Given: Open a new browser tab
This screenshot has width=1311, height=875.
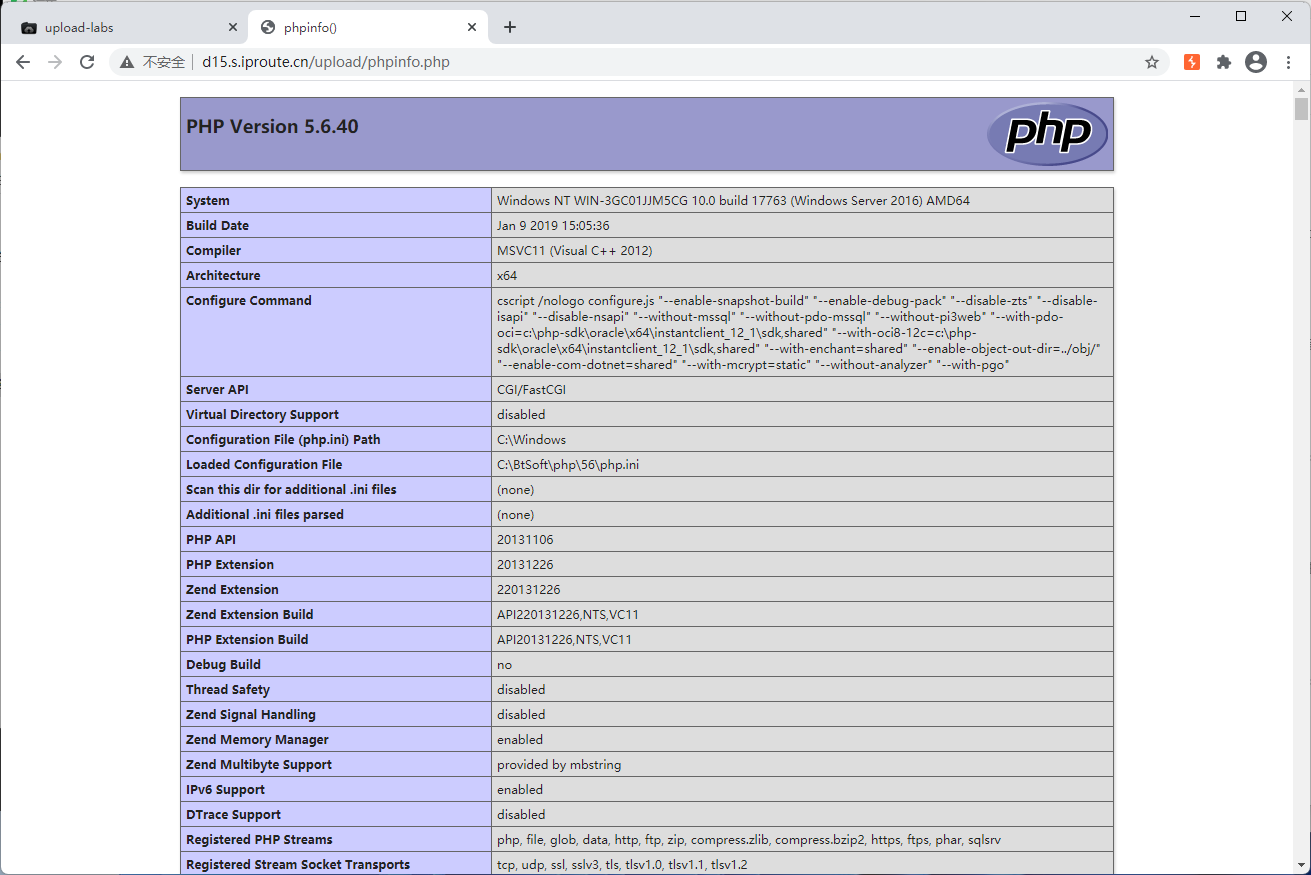Looking at the screenshot, I should coord(510,27).
